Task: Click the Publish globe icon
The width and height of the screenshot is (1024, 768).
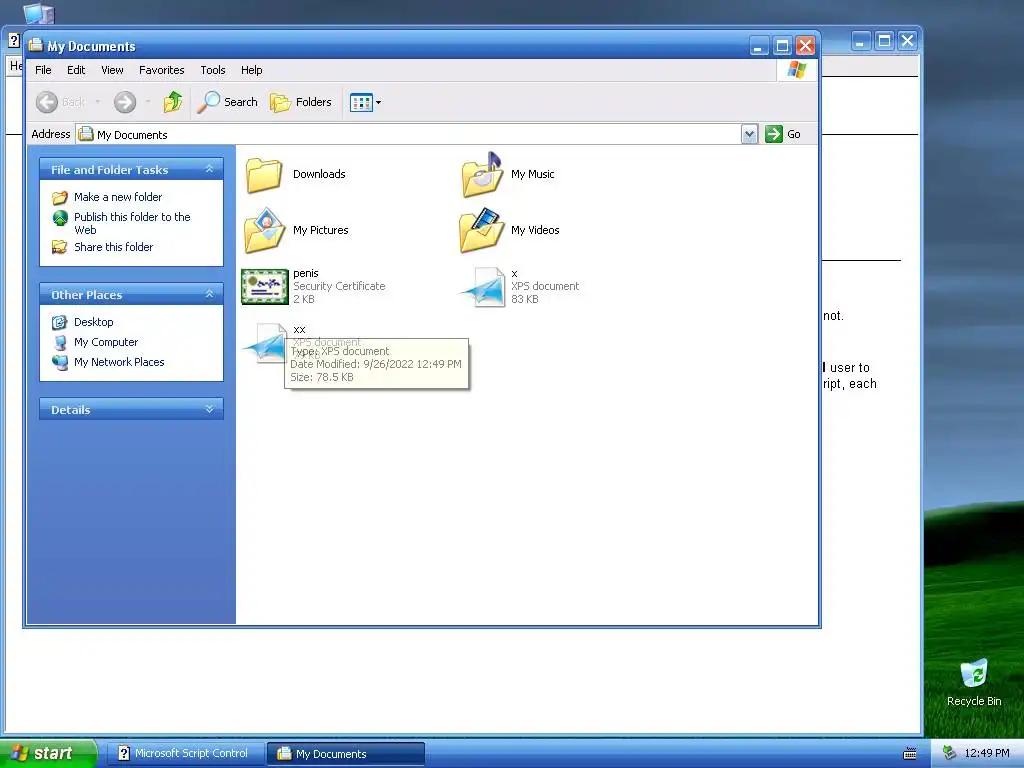Action: (x=60, y=217)
